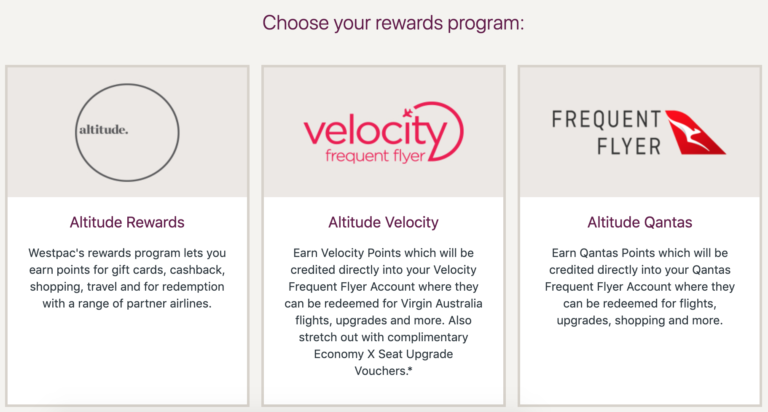Click the Qantas red kangaroo tail icon
This screenshot has width=768, height=412.
click(695, 132)
